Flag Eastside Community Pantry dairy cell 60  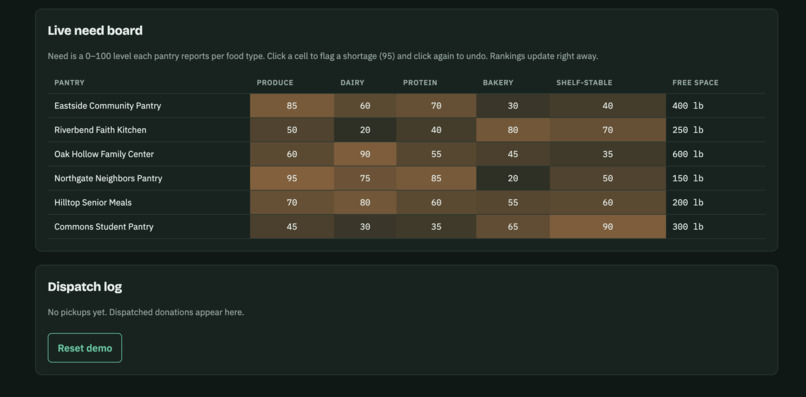[365, 106]
